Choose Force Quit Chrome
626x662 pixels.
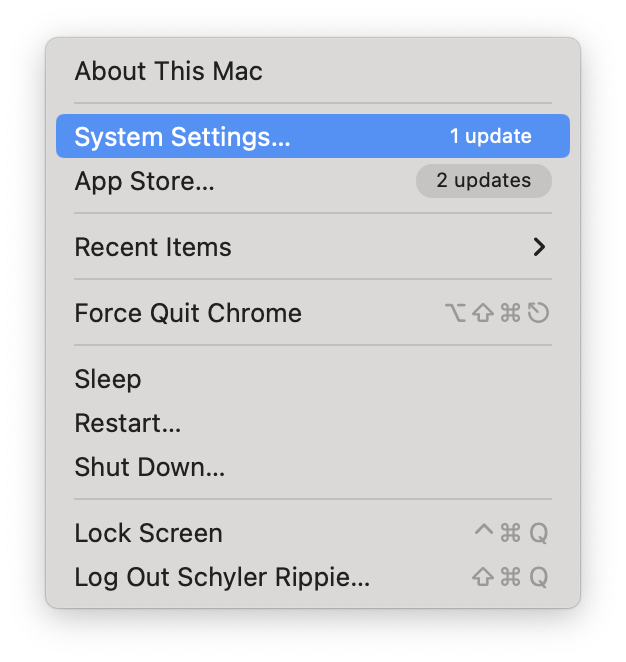188,313
